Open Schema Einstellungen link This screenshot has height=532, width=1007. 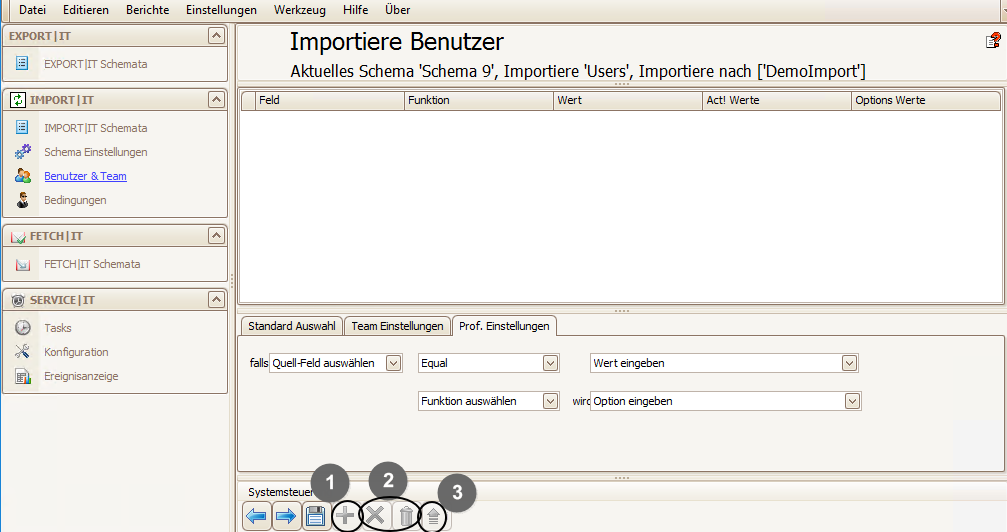pyautogui.click(x=96, y=152)
